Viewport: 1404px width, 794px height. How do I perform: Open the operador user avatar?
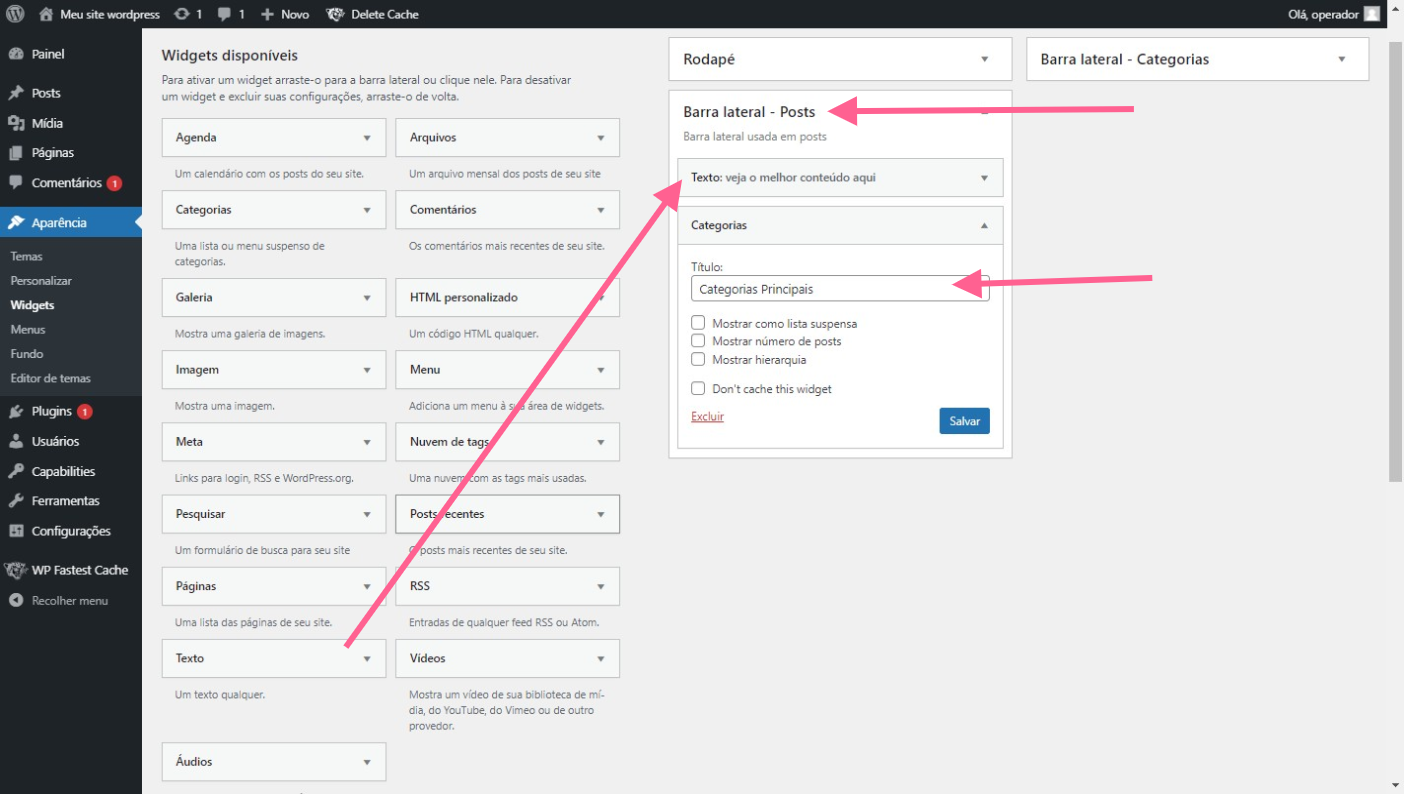(1372, 14)
